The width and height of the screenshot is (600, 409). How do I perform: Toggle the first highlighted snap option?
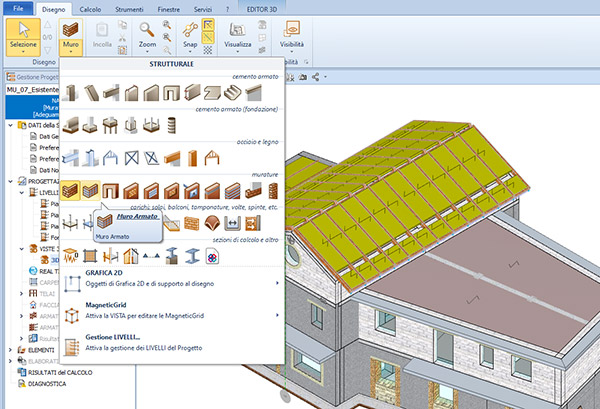point(208,25)
